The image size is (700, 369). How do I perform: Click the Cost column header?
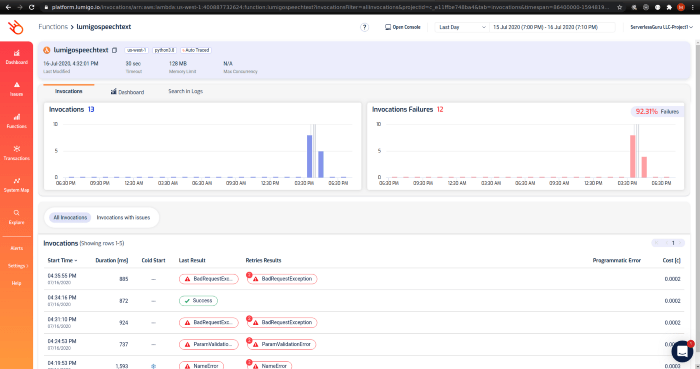click(671, 260)
